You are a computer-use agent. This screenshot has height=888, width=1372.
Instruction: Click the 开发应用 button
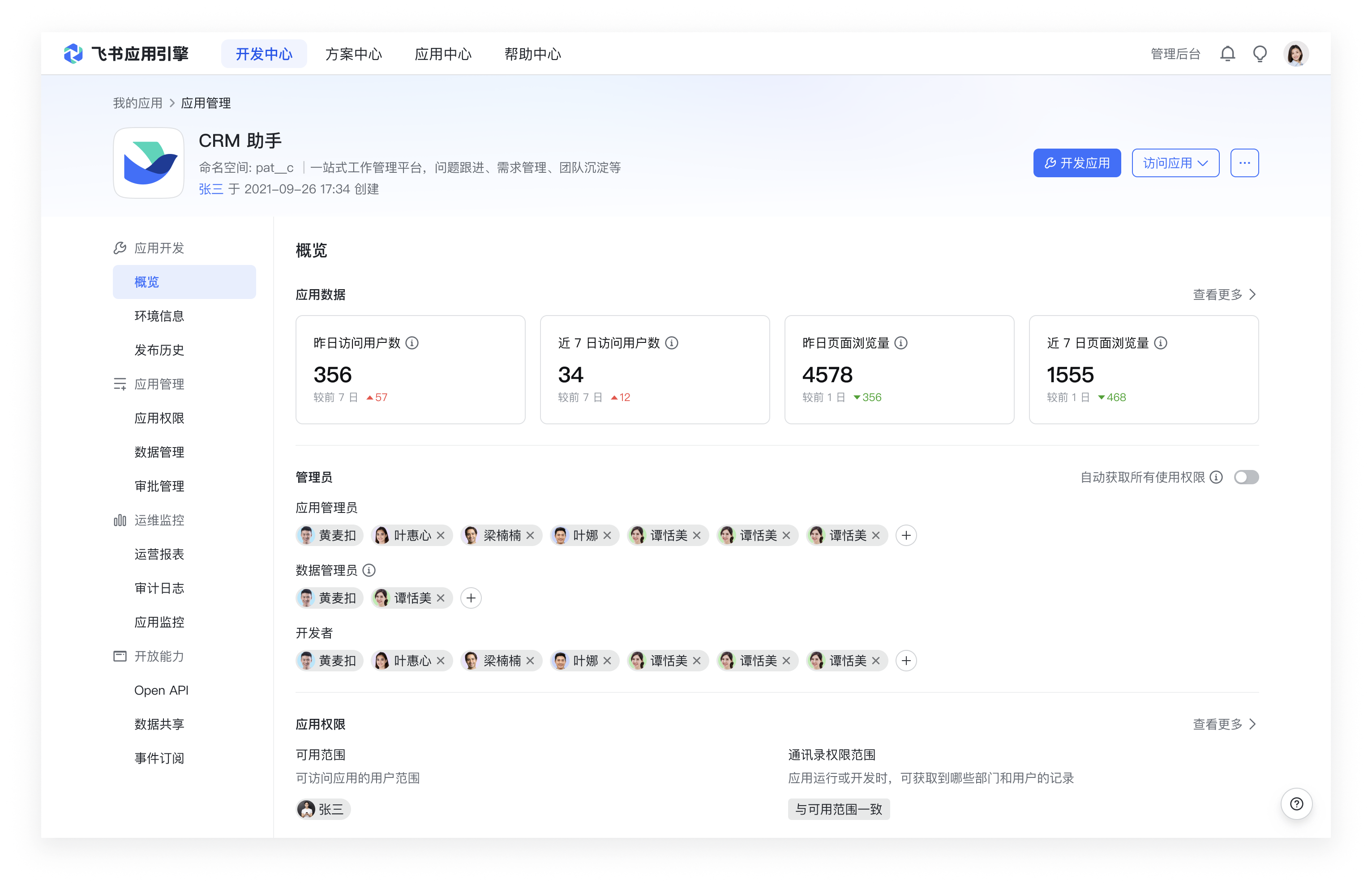(x=1076, y=162)
